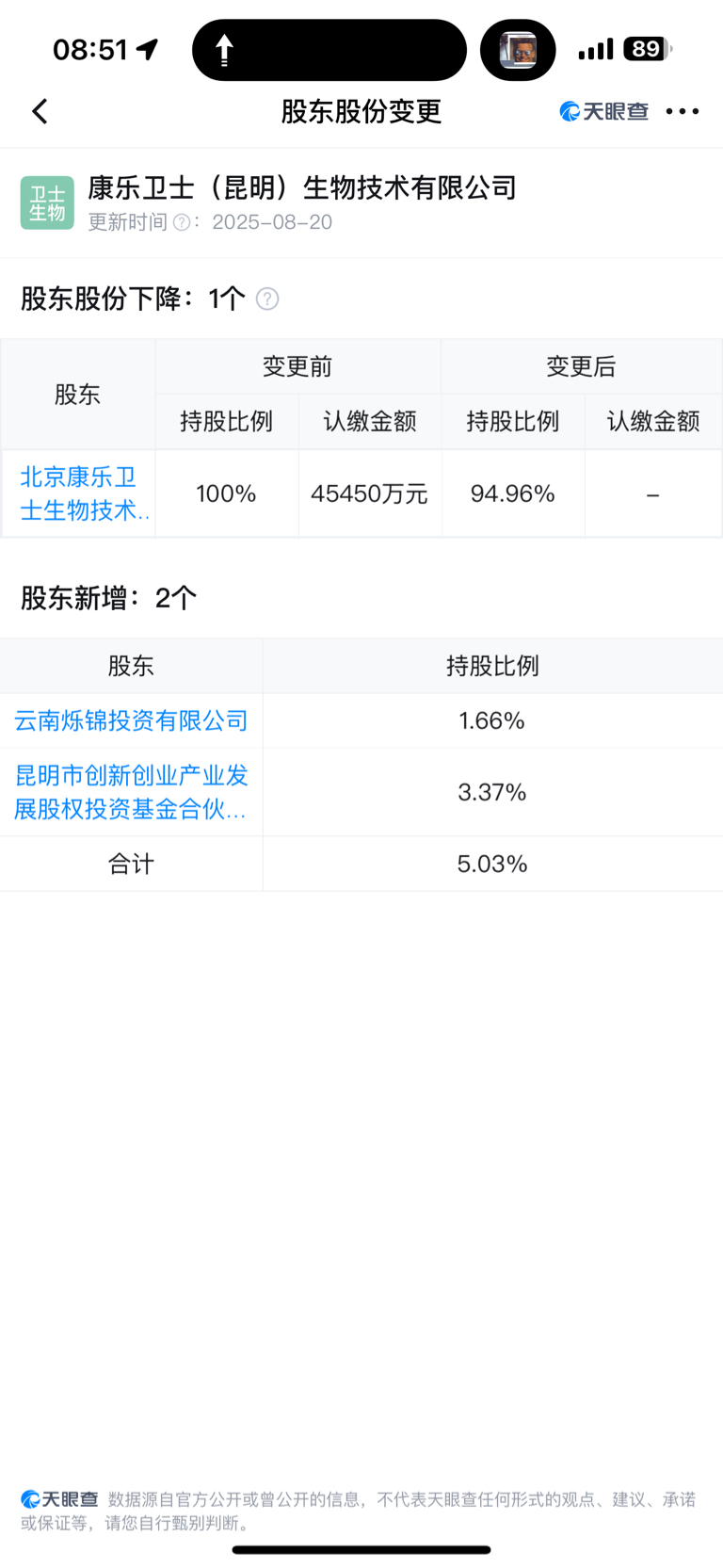Tap help icon beside 更新时间
Image resolution: width=723 pixels, height=1568 pixels.
point(182,222)
